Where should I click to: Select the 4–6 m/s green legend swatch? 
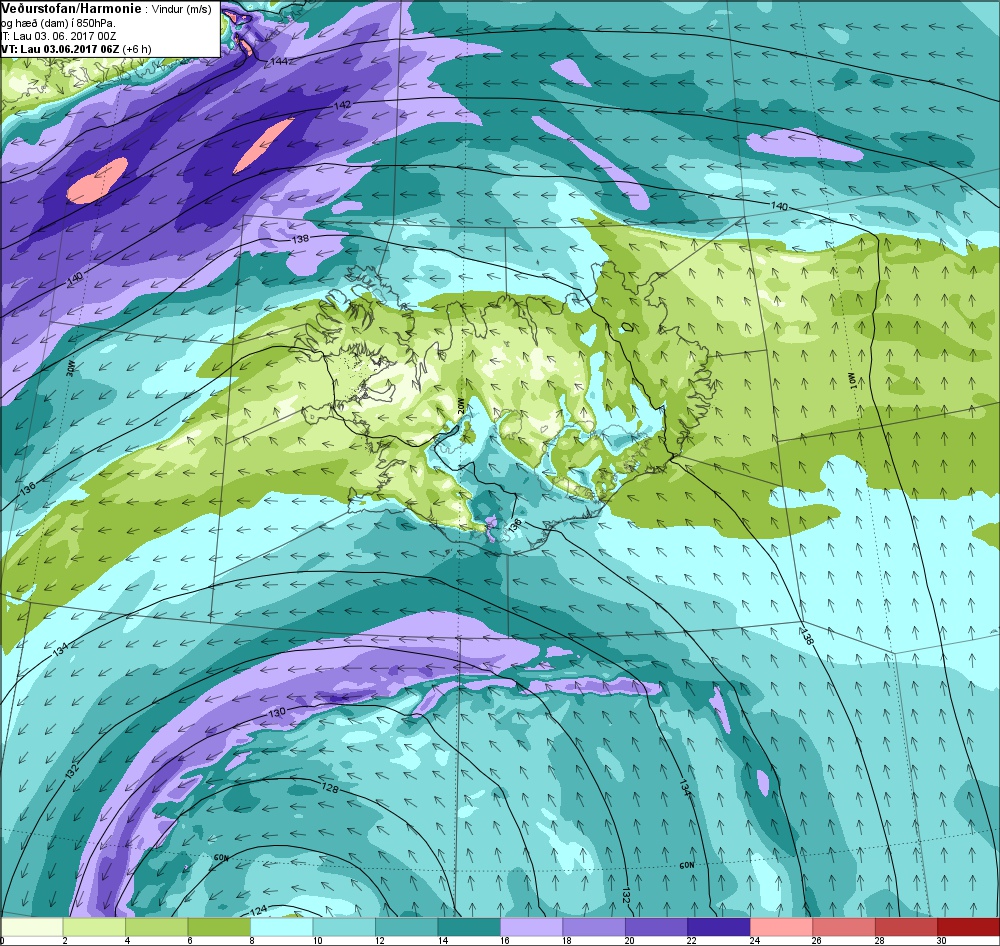pyautogui.click(x=158, y=927)
